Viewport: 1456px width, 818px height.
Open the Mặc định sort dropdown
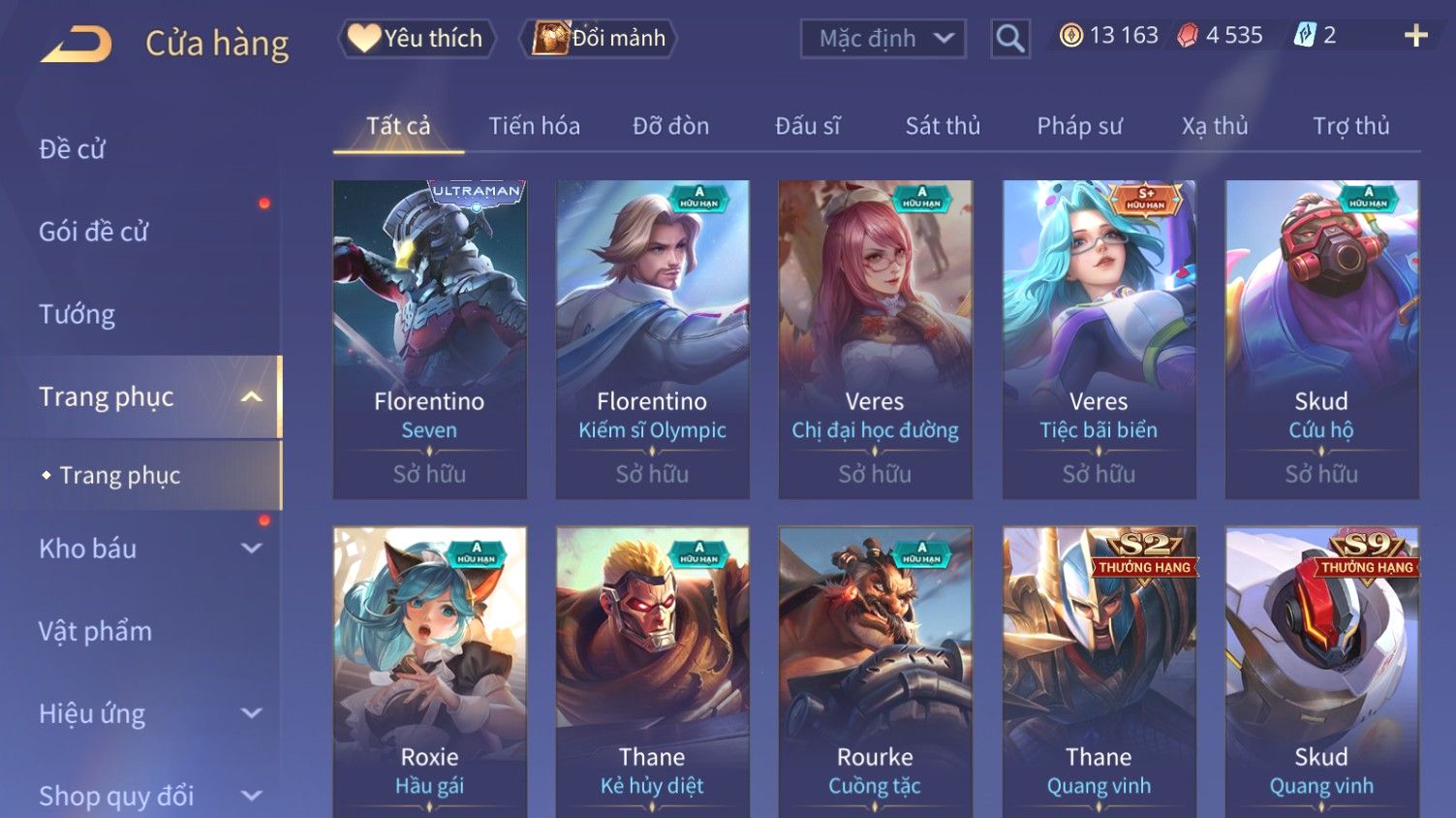pos(883,39)
